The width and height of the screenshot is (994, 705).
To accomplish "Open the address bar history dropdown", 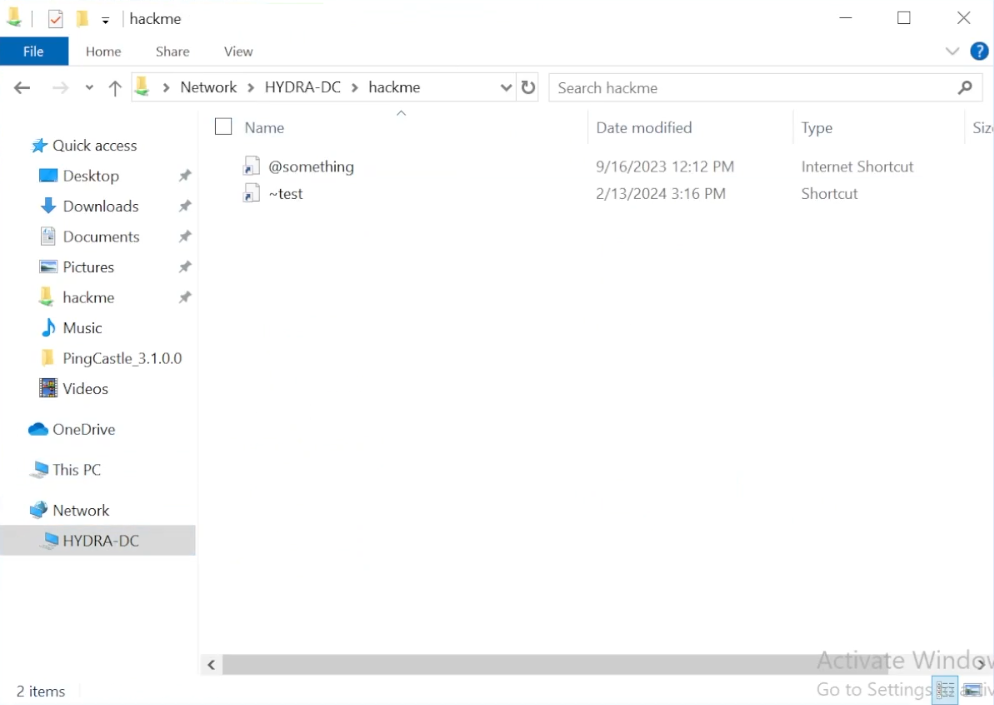I will point(505,88).
